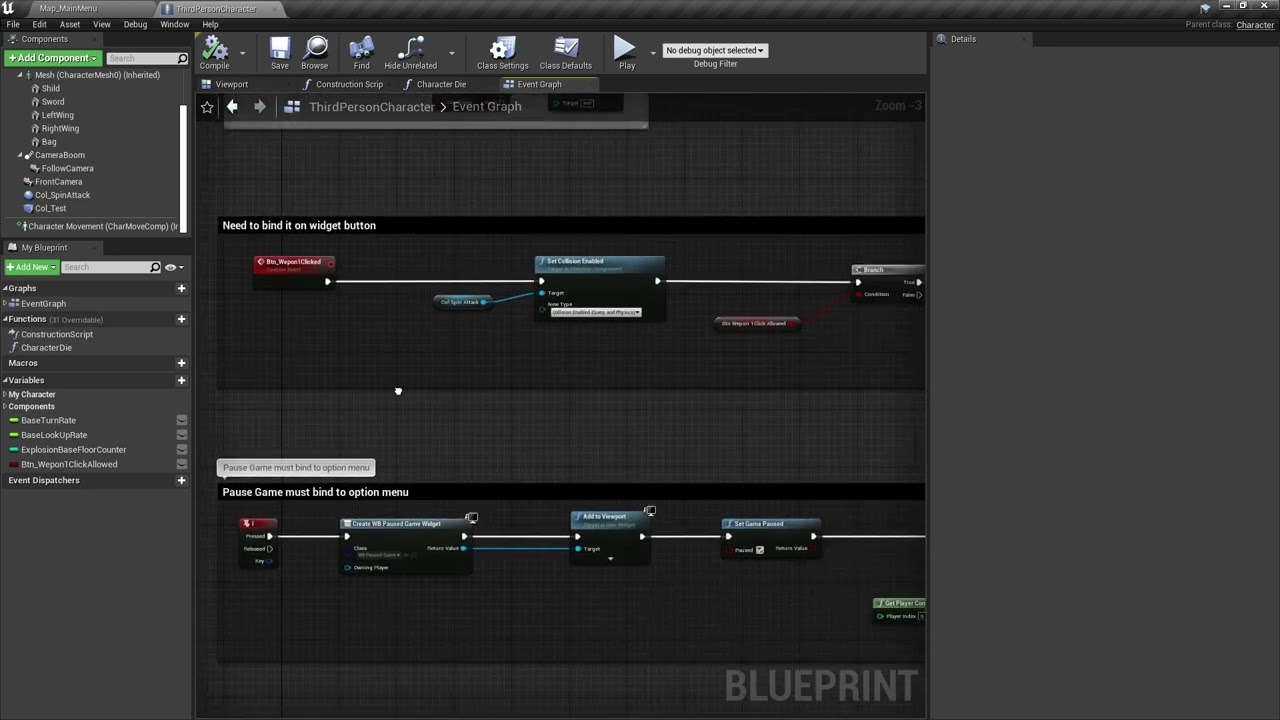
Task: Go forward with the right navigation arrow
Action: point(260,106)
